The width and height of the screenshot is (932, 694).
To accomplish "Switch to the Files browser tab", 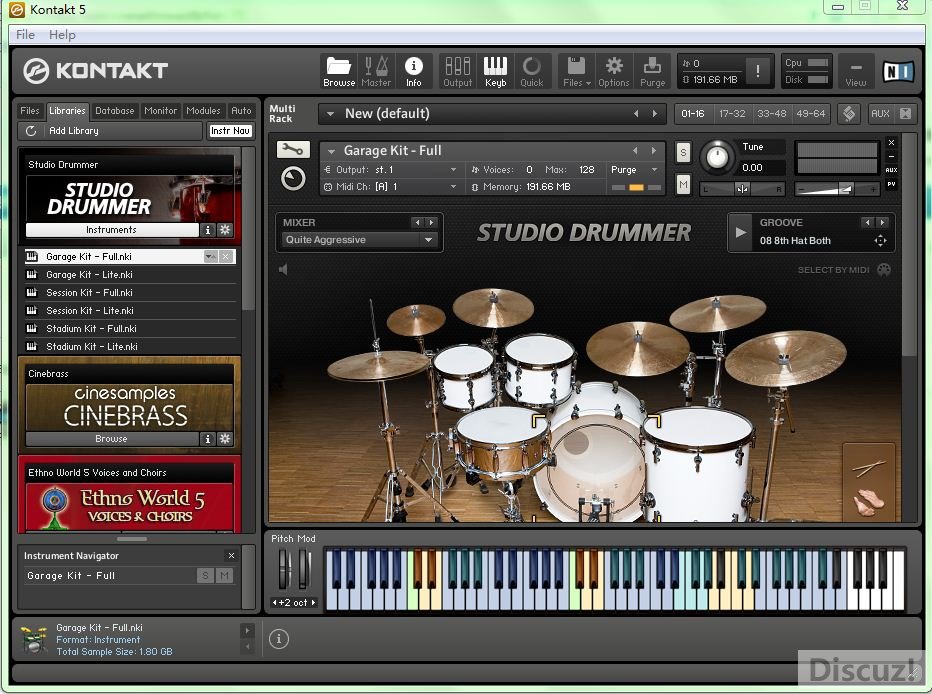I will [30, 111].
